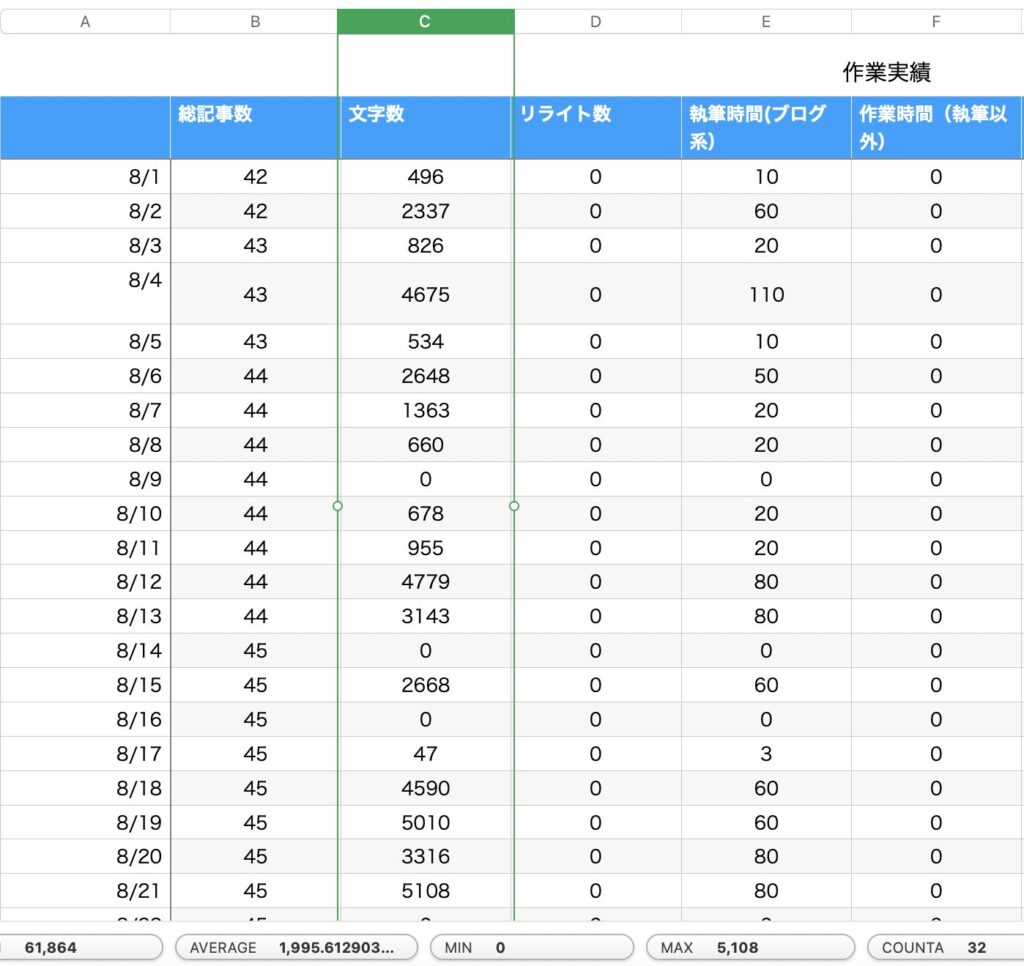Screen dimensions: 1024x966
Task: Click the AVERAGE summary pill
Action: tap(296, 947)
